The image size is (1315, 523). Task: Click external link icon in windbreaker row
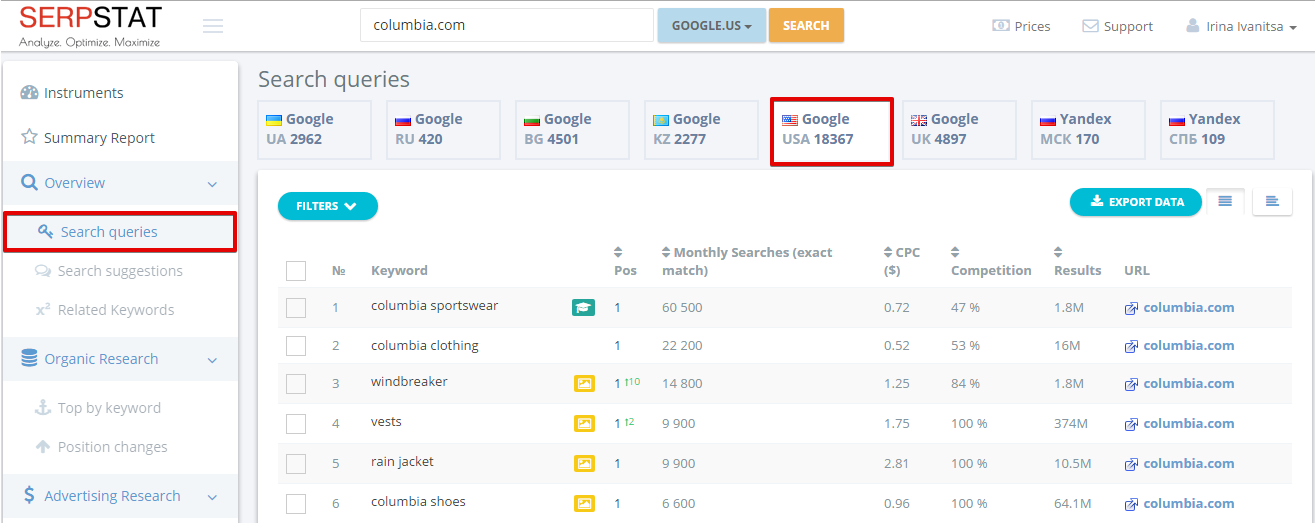point(1131,384)
